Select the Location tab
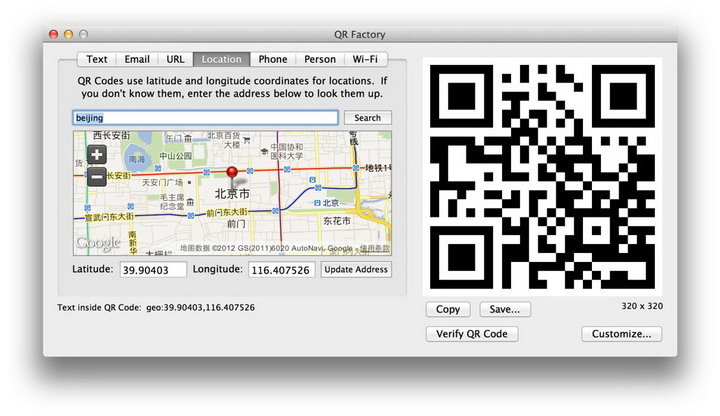 coord(221,59)
